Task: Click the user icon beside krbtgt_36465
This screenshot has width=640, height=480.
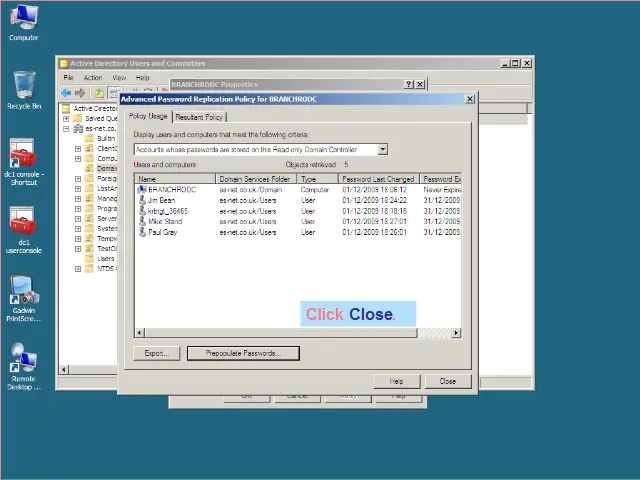Action: click(x=142, y=211)
